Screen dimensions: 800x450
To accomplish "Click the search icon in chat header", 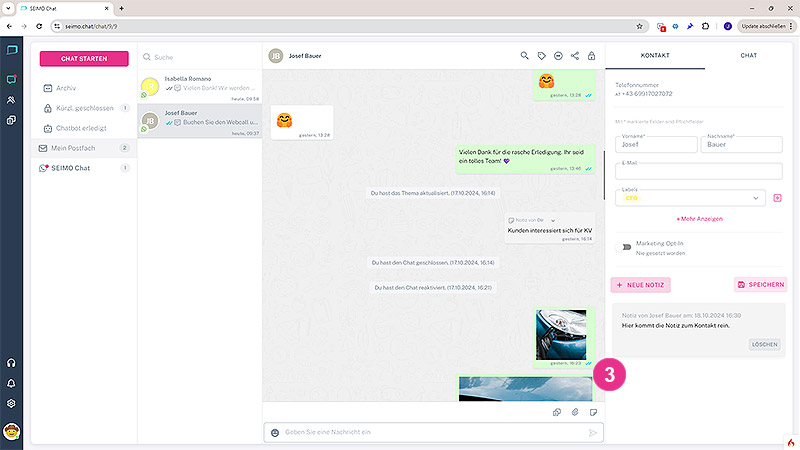I will (525, 56).
